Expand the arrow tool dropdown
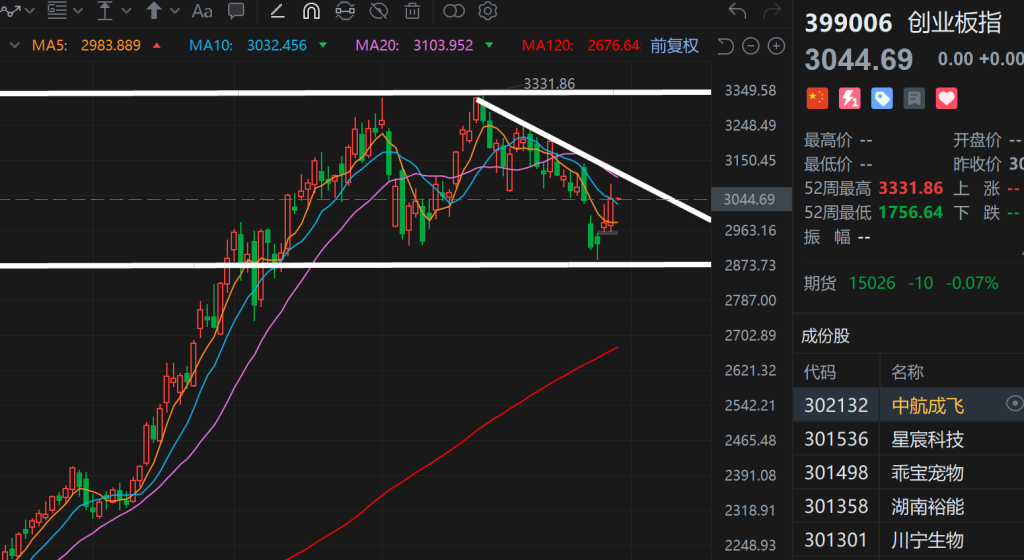The width and height of the screenshot is (1024, 560). (175, 12)
